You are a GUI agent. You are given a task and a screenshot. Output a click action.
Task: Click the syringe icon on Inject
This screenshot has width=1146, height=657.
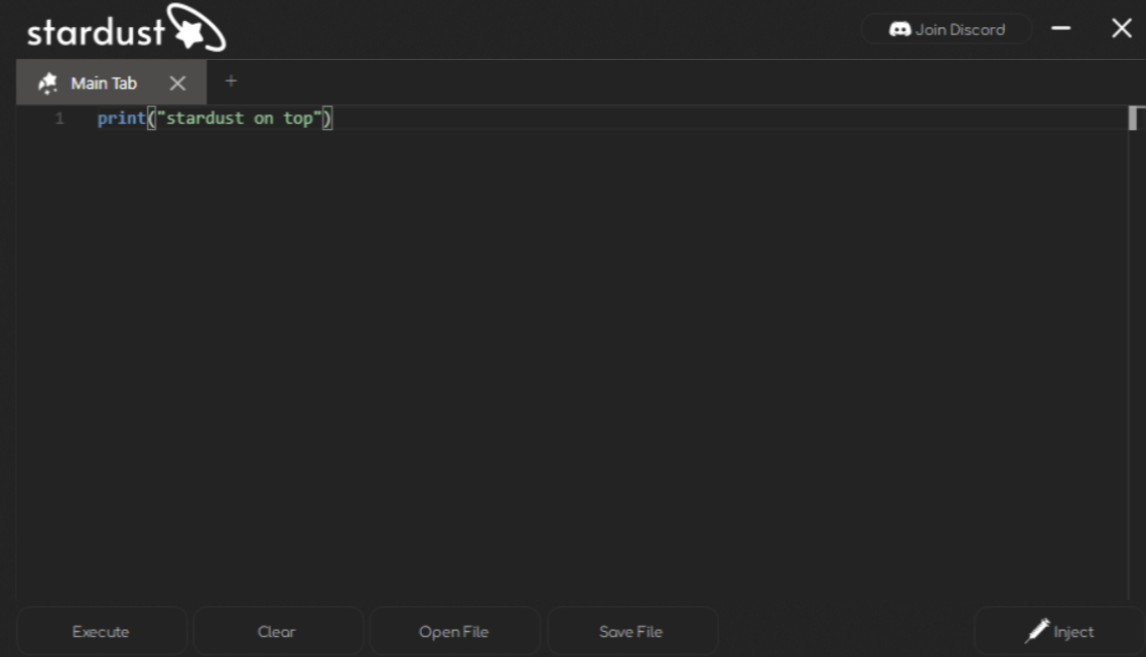[x=1037, y=630]
